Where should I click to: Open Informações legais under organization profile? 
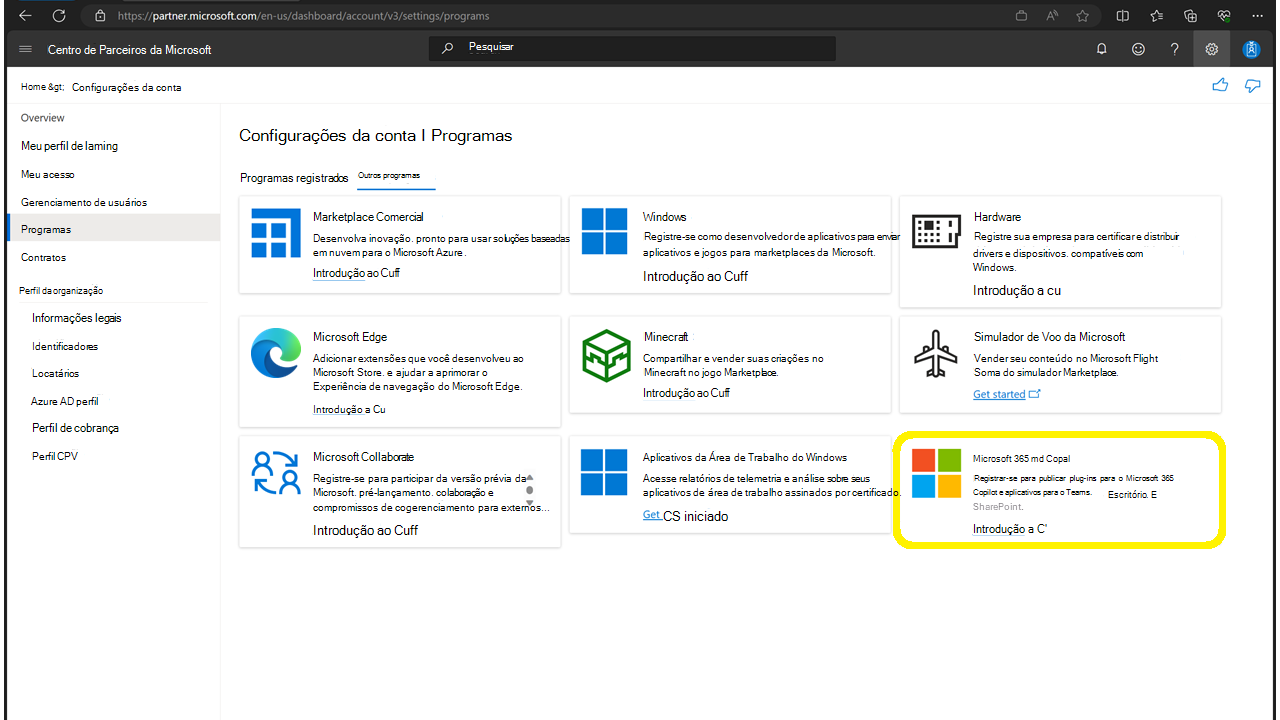coord(76,318)
